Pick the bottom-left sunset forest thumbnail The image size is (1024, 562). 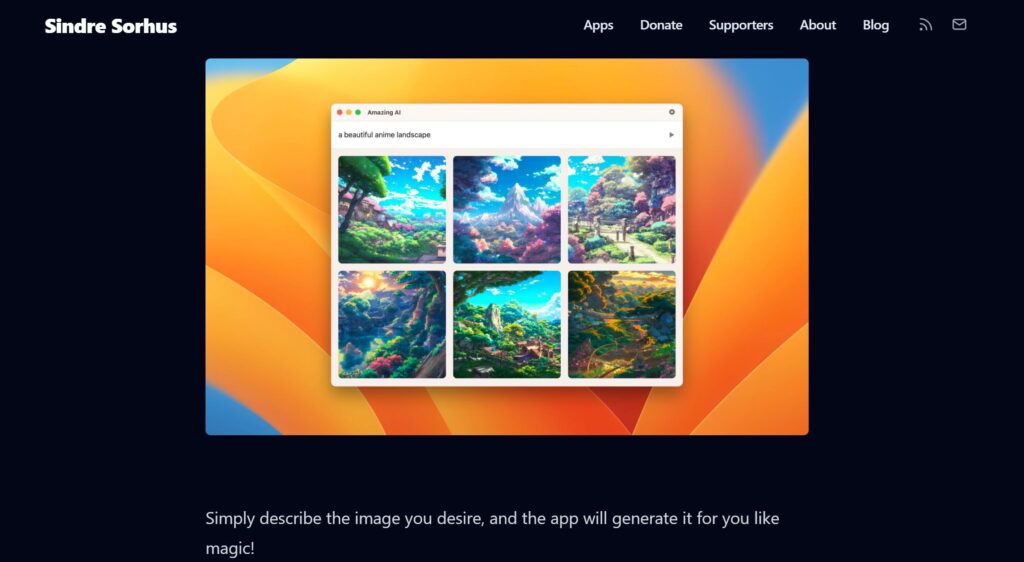392,324
